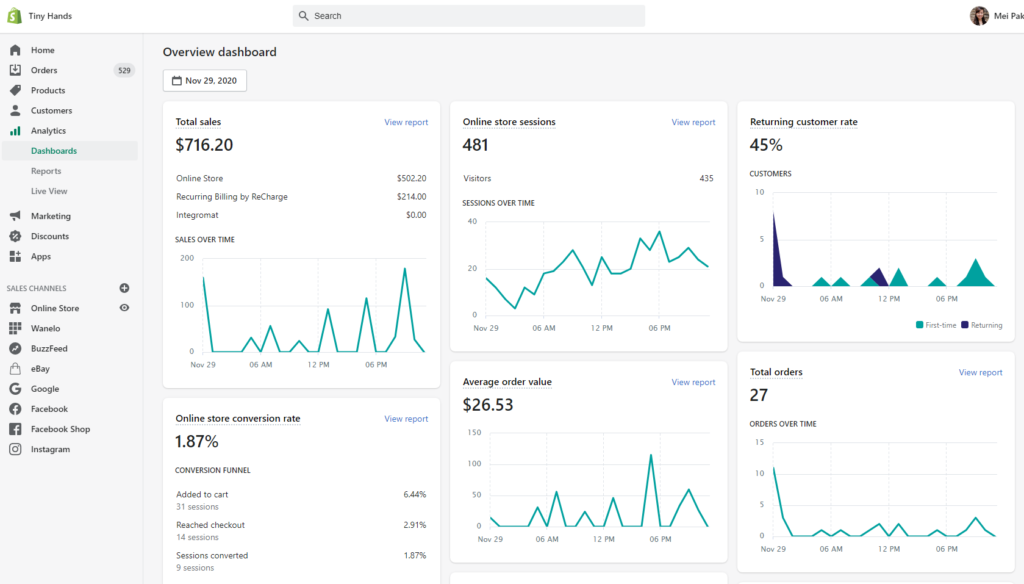The height and width of the screenshot is (584, 1024).
Task: Open the Discounts page
Action: 48,236
